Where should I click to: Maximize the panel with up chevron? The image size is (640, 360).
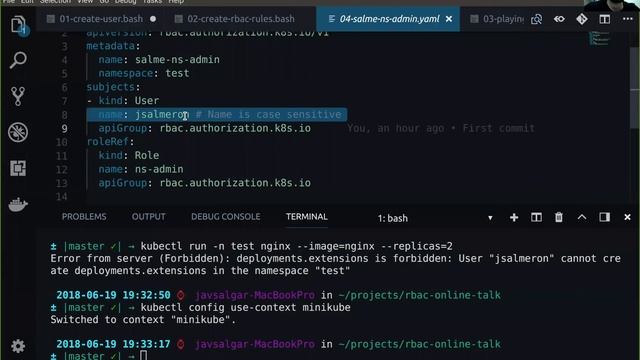pos(582,217)
